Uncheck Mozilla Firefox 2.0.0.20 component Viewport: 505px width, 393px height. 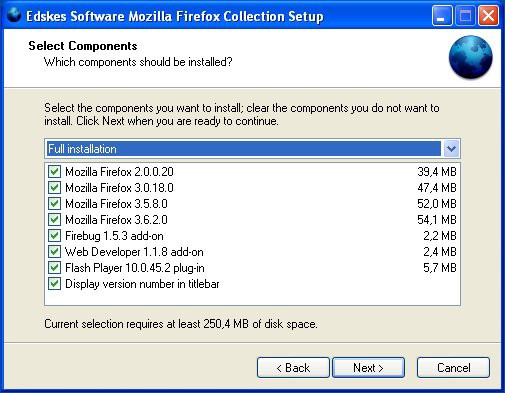(54, 172)
